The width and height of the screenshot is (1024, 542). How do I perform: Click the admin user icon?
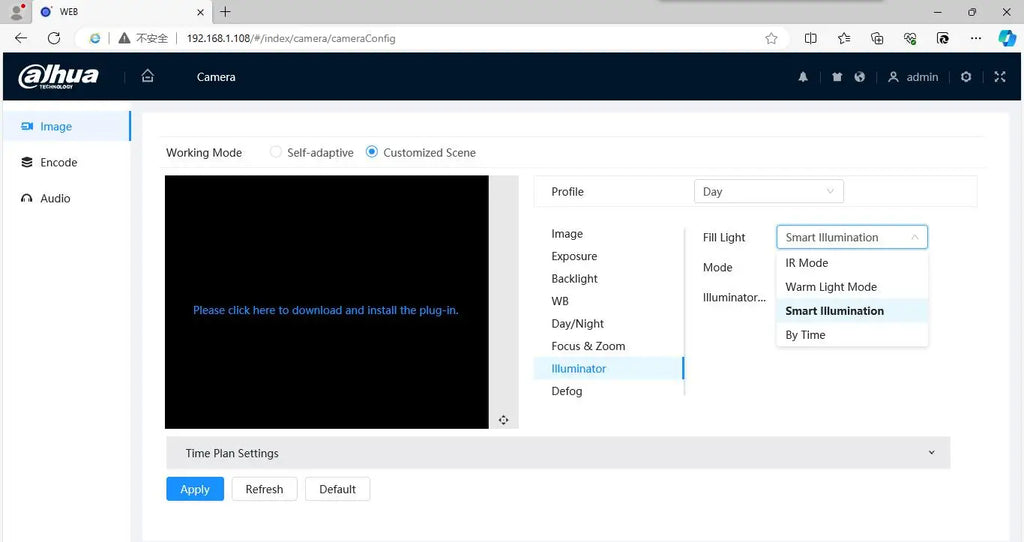click(x=893, y=77)
